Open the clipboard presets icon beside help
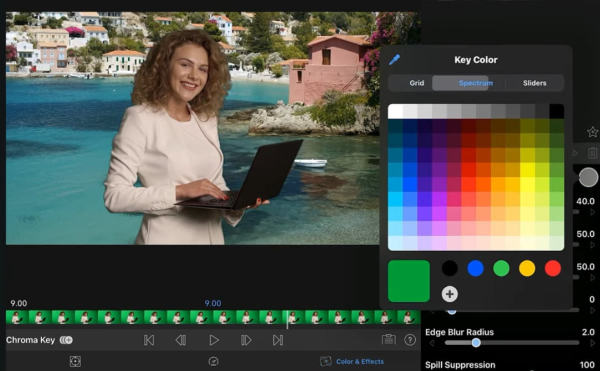The height and width of the screenshot is (371, 600). [388, 339]
